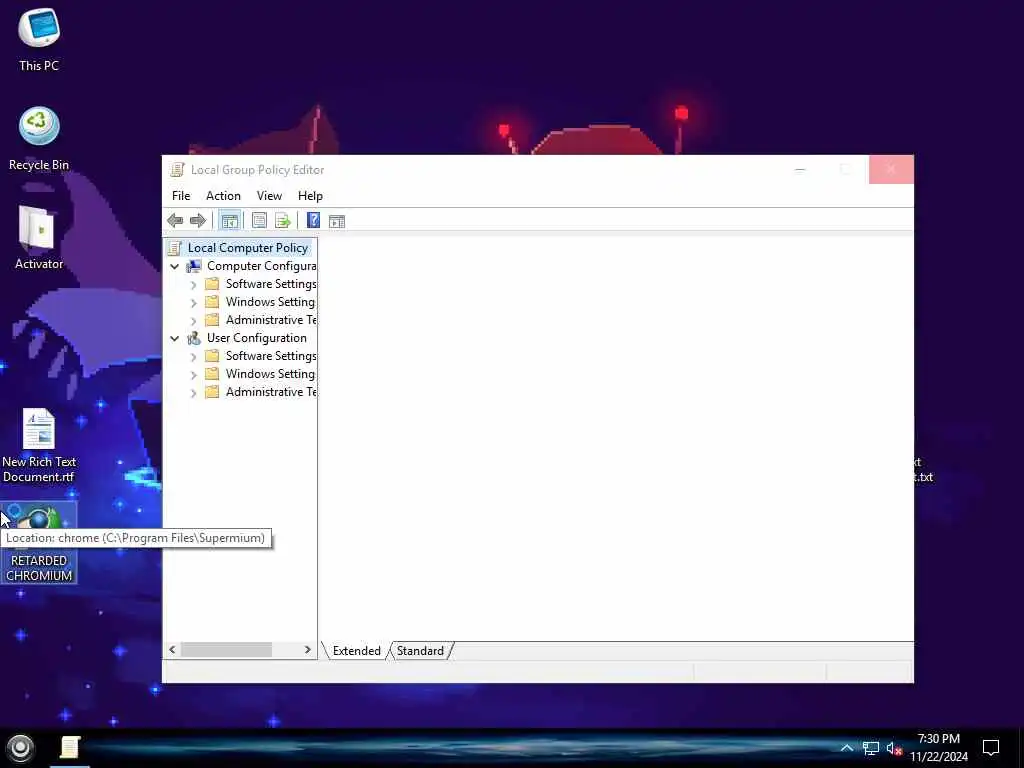Click the network tray icon

coord(871,748)
